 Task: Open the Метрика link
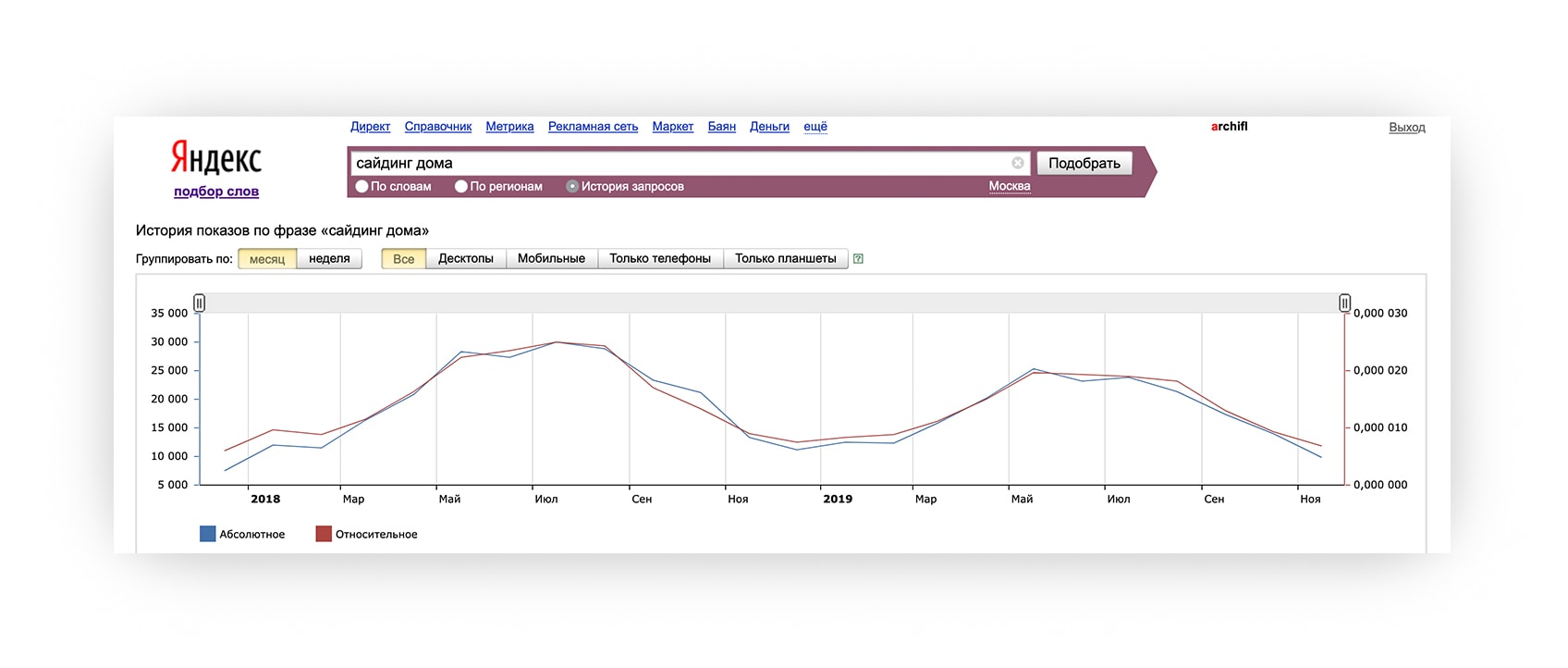point(509,127)
